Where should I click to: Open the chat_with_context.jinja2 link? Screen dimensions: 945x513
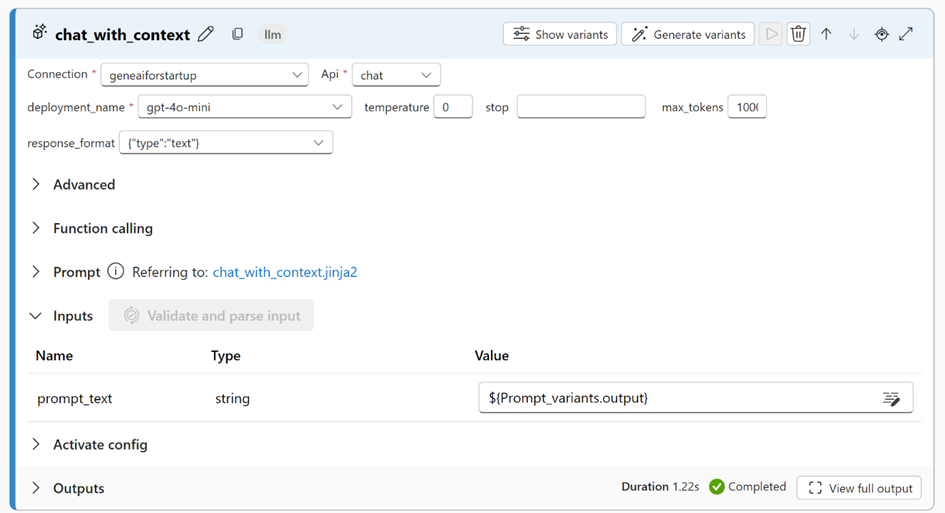285,272
